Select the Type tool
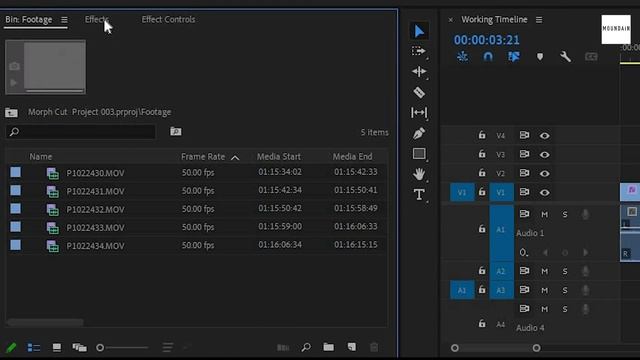 coord(419,194)
